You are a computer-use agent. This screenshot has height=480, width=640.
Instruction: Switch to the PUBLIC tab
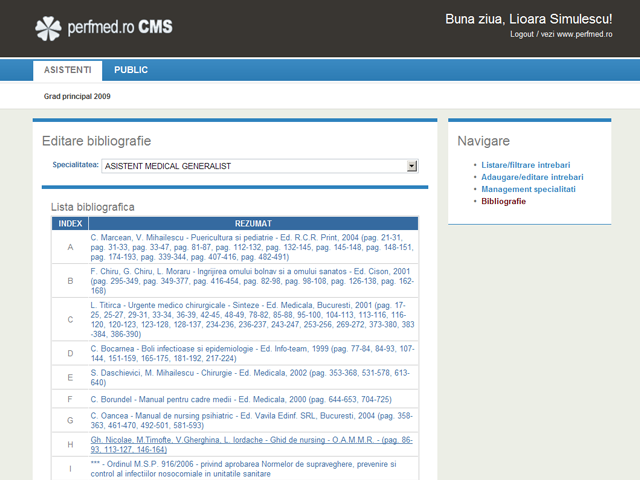click(x=131, y=70)
